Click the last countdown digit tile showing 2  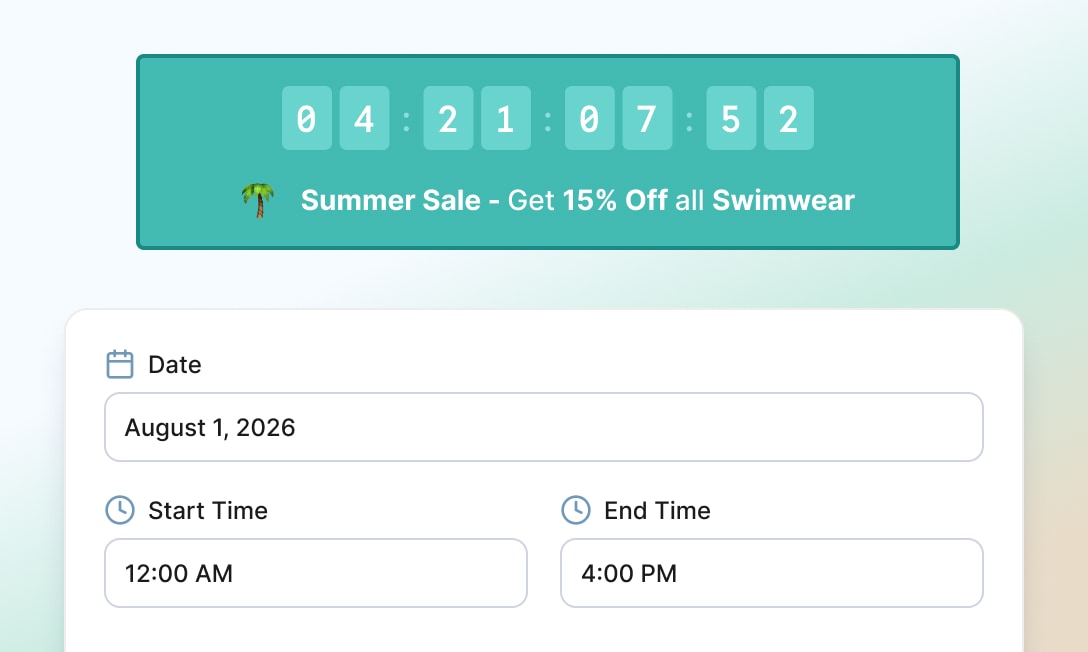(789, 118)
